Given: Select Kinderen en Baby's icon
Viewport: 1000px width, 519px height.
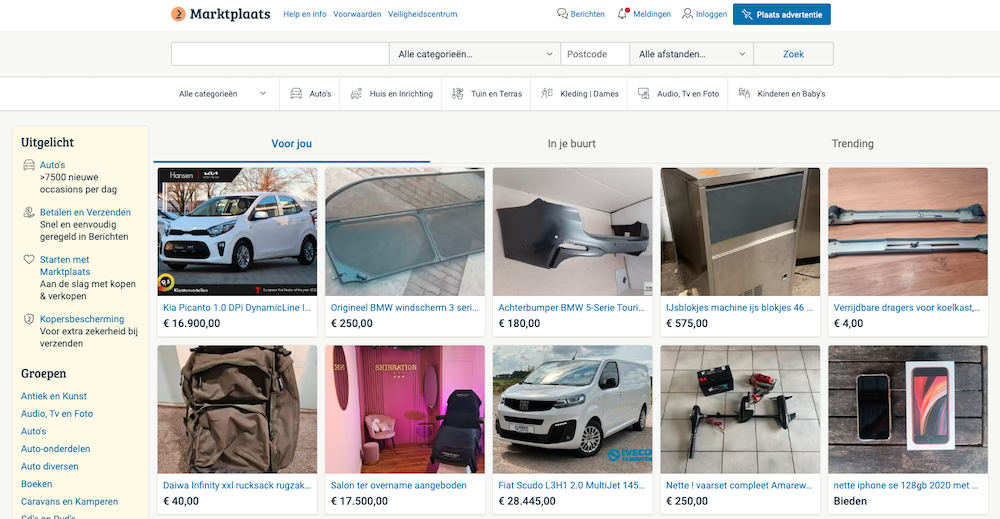Looking at the screenshot, I should tap(744, 94).
